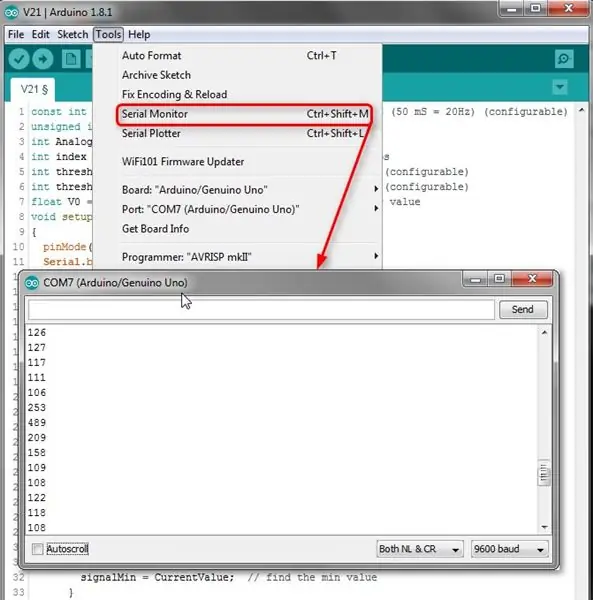Viewport: 593px width, 600px height.
Task: Click the New sketch file icon
Action: pyautogui.click(x=71, y=59)
